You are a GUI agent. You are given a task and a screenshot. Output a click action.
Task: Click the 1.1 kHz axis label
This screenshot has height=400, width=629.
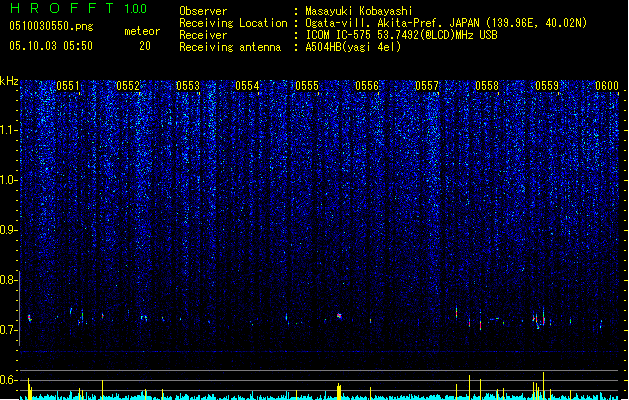point(9,130)
